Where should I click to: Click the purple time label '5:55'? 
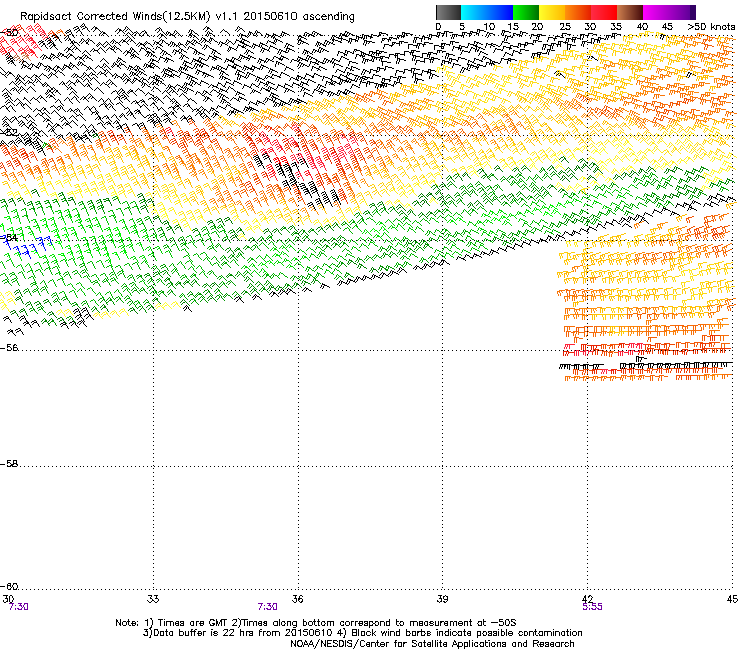click(x=592, y=607)
